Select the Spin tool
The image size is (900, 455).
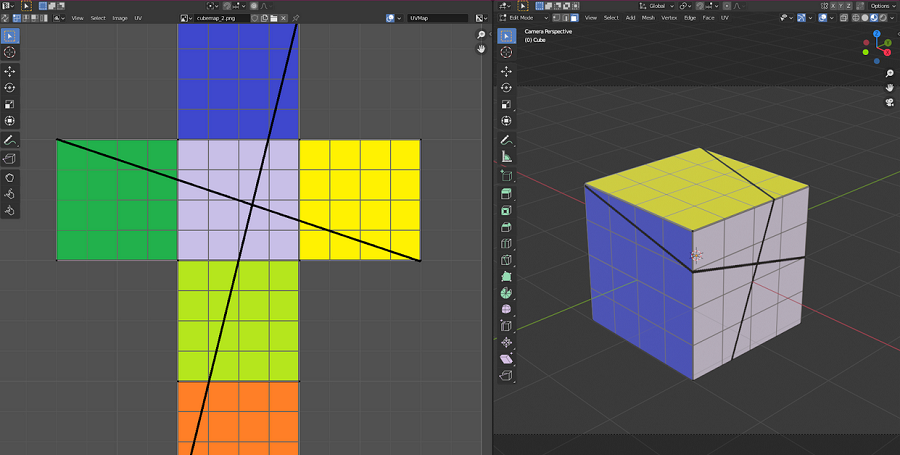[x=506, y=293]
